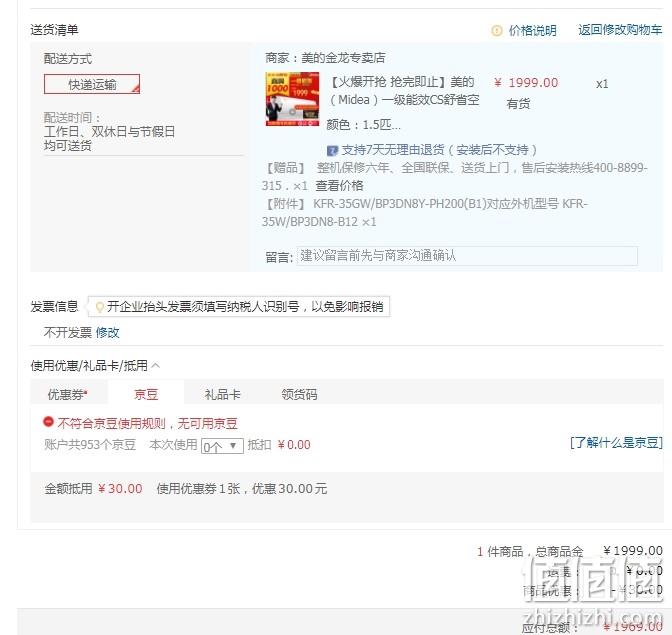The image size is (672, 635).
Task: Open 了解什么是京豆 help link
Action: coord(616,443)
